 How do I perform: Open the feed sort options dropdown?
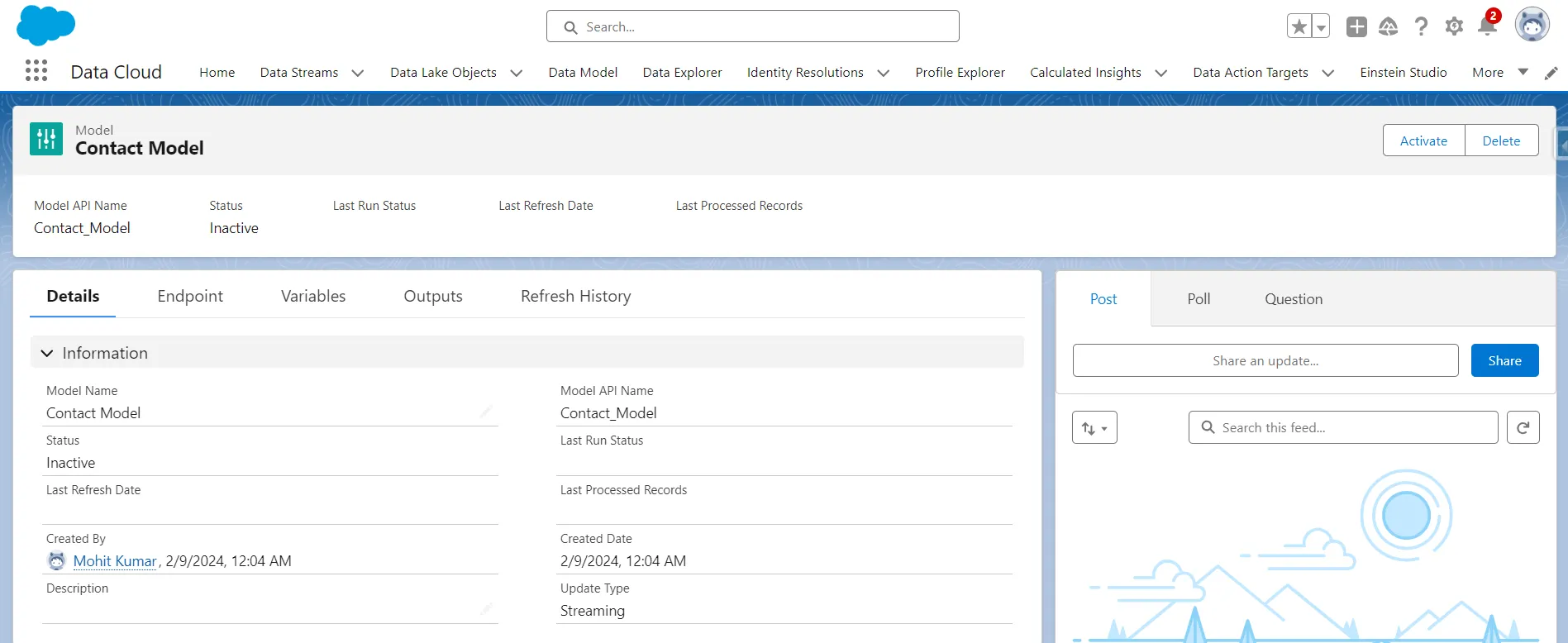tap(1094, 428)
